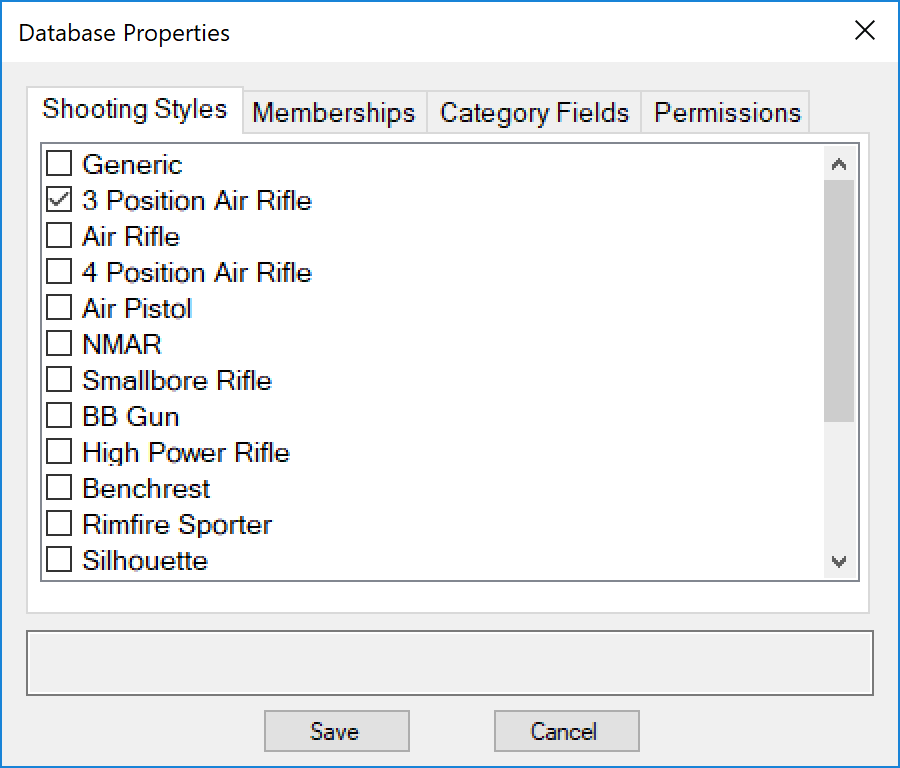Enable Smallbore Rifle
The width and height of the screenshot is (900, 768).
pyautogui.click(x=59, y=379)
